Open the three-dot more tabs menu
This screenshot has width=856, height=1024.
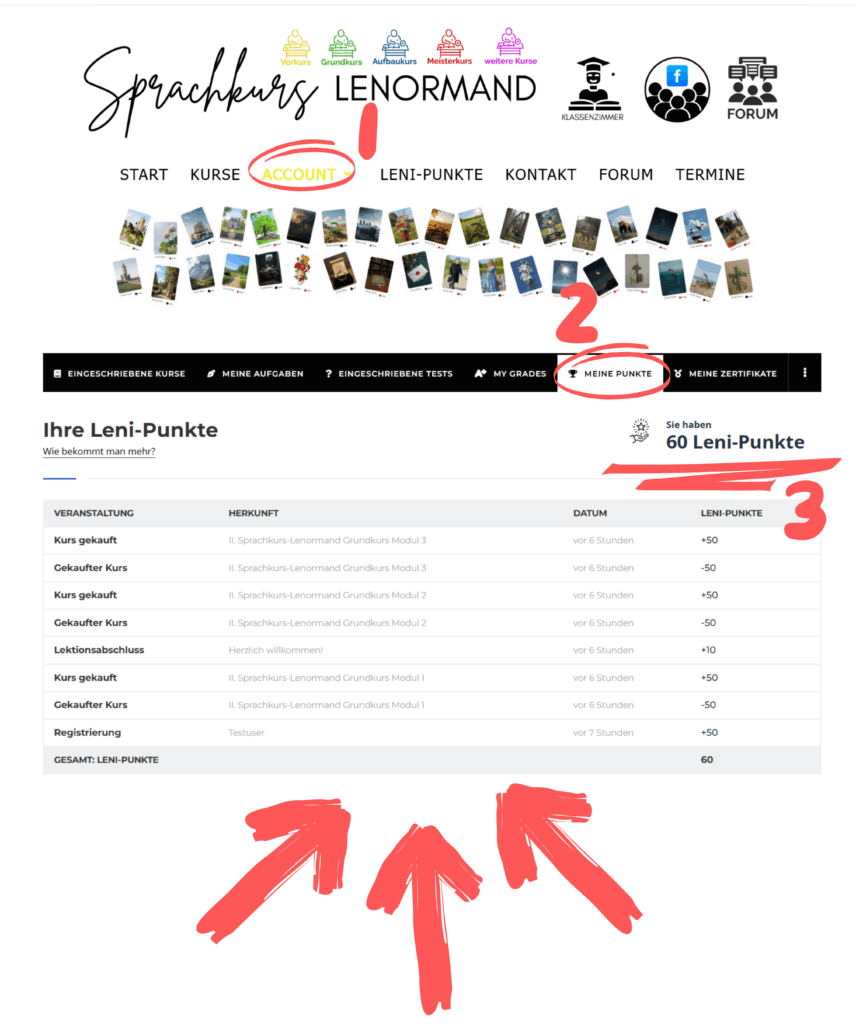pos(804,373)
